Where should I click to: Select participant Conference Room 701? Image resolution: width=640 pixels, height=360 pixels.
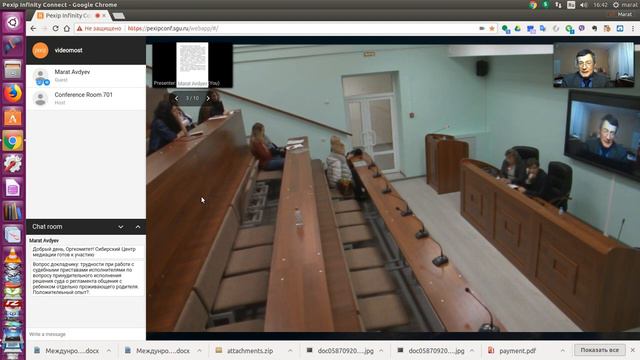click(86, 98)
